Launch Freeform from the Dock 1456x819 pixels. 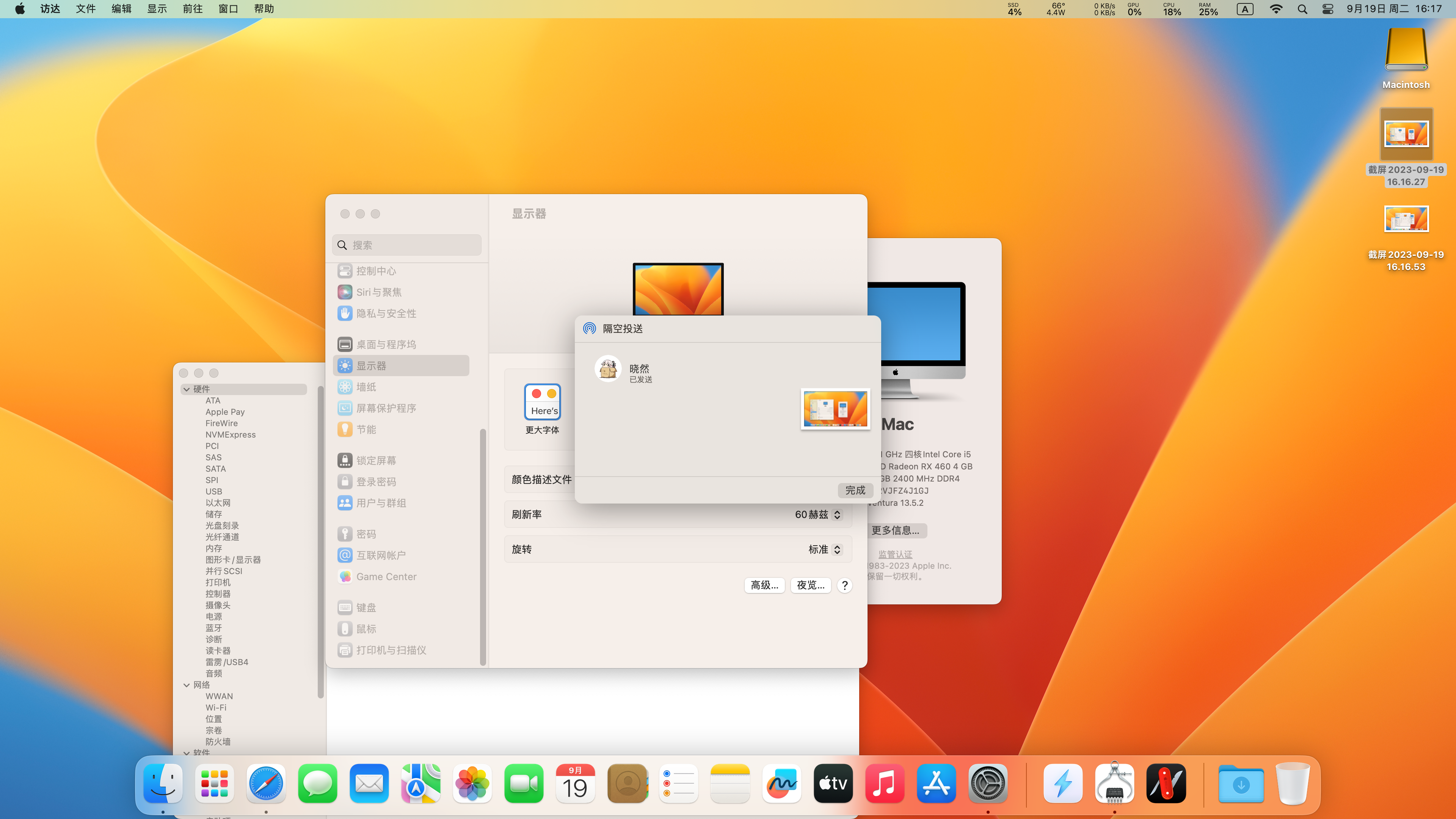pyautogui.click(x=781, y=783)
